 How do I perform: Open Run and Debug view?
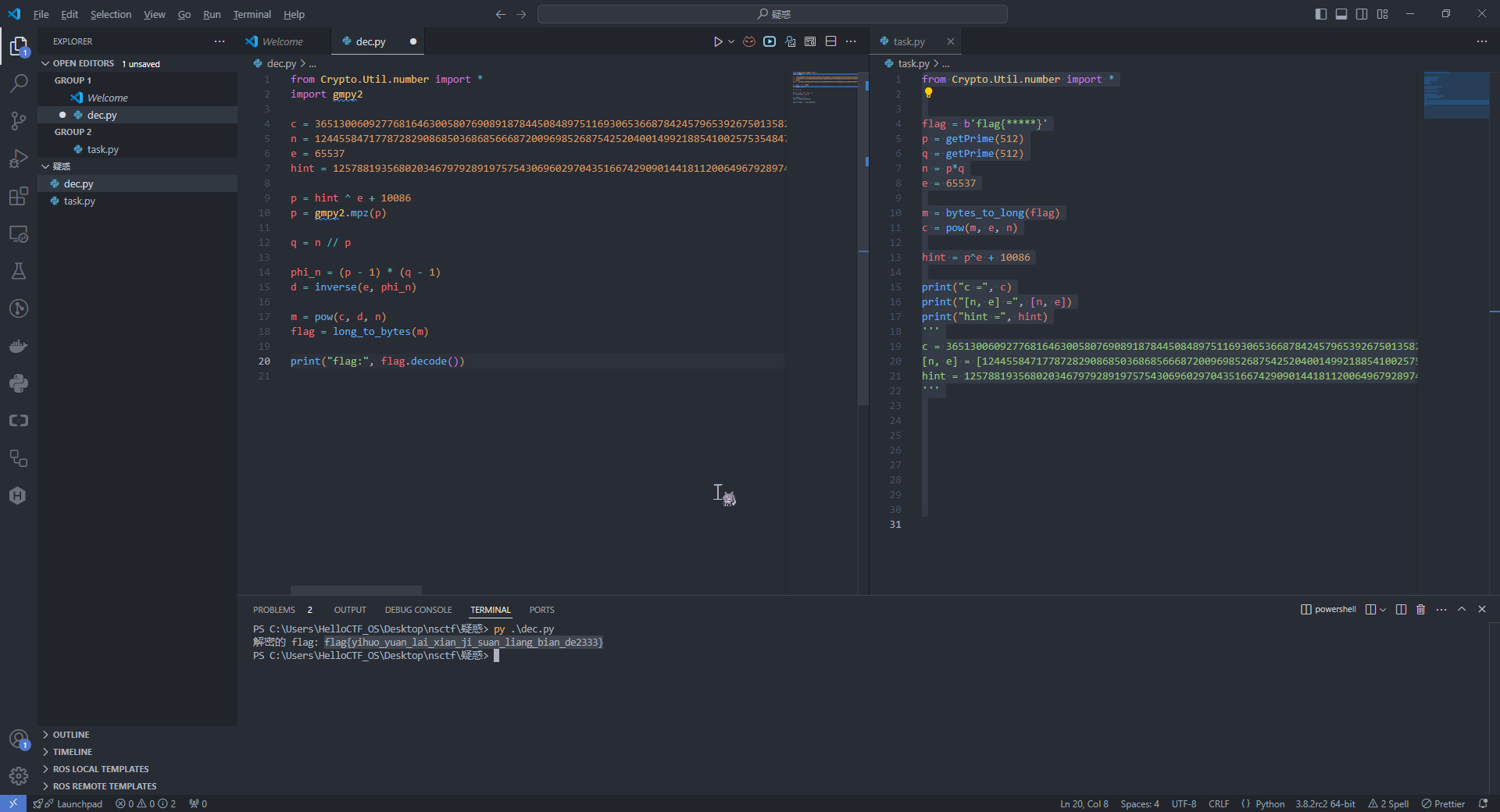click(19, 158)
